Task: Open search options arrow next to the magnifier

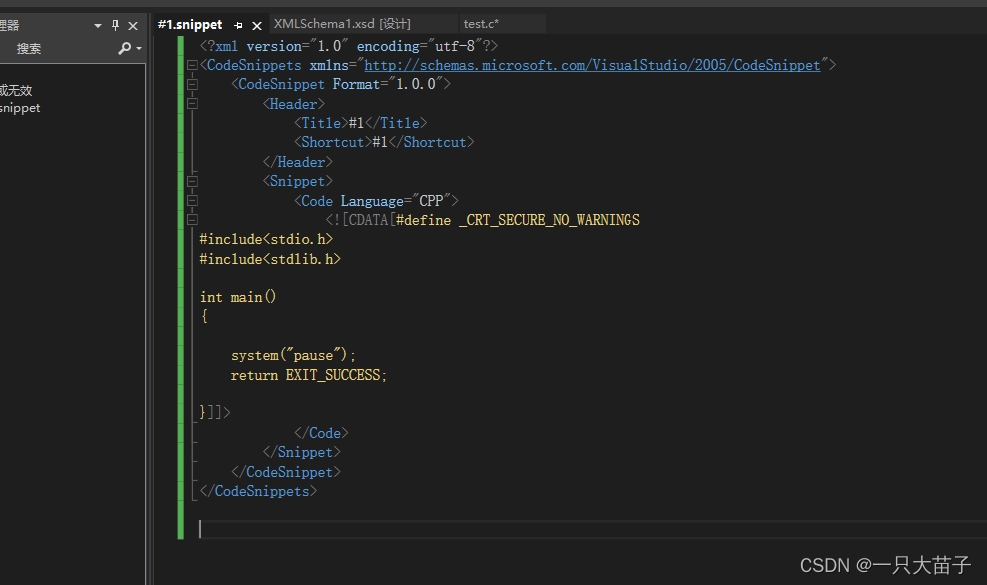Action: (139, 48)
